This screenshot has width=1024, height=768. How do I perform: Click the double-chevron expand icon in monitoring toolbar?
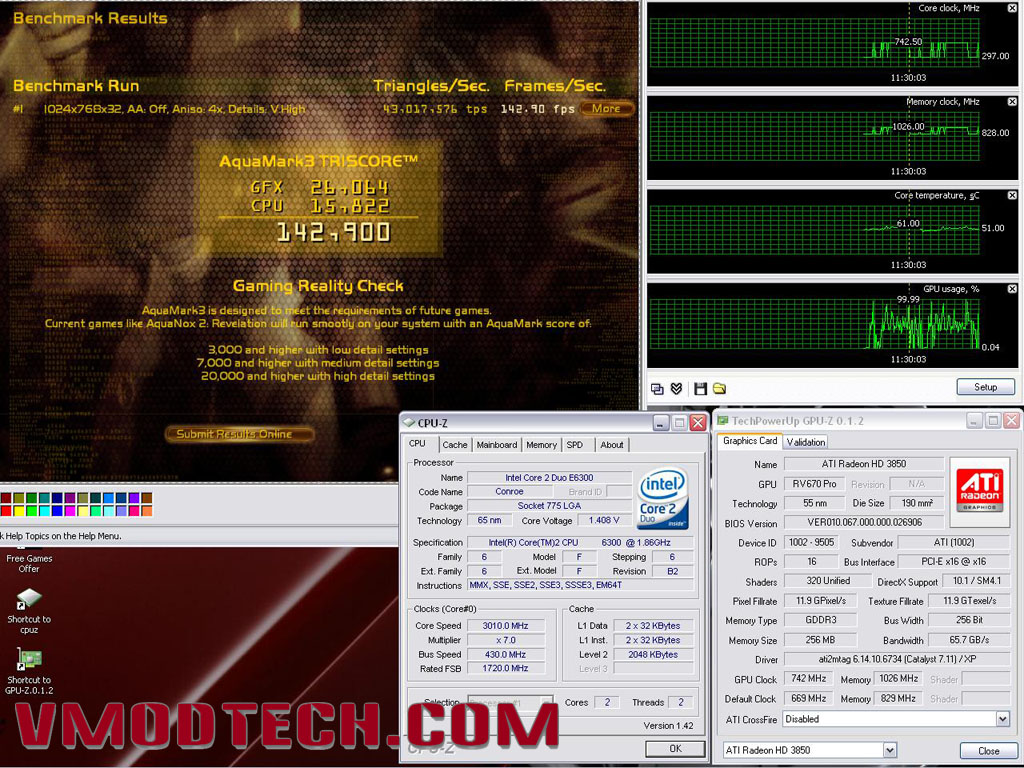point(677,389)
